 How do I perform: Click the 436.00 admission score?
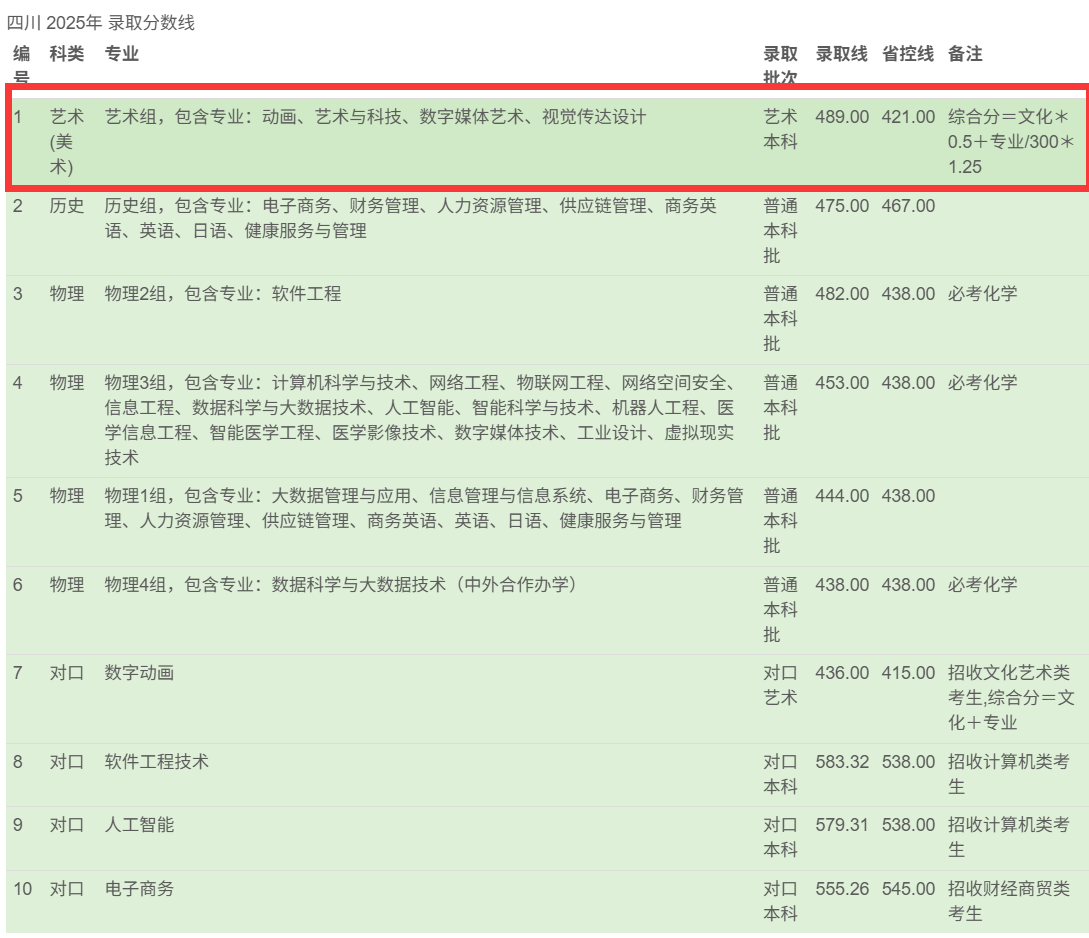842,673
